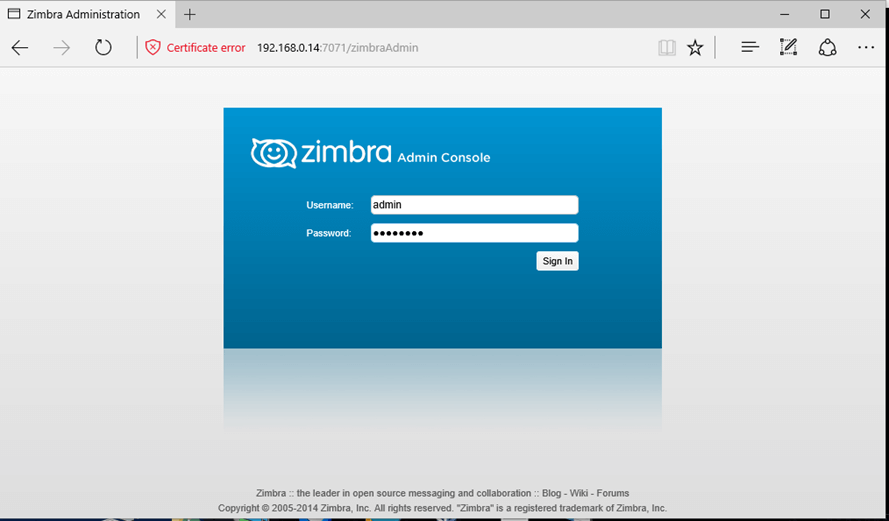Minimize the browser window
Screen dimensions: 889x521
pyautogui.click(x=785, y=15)
